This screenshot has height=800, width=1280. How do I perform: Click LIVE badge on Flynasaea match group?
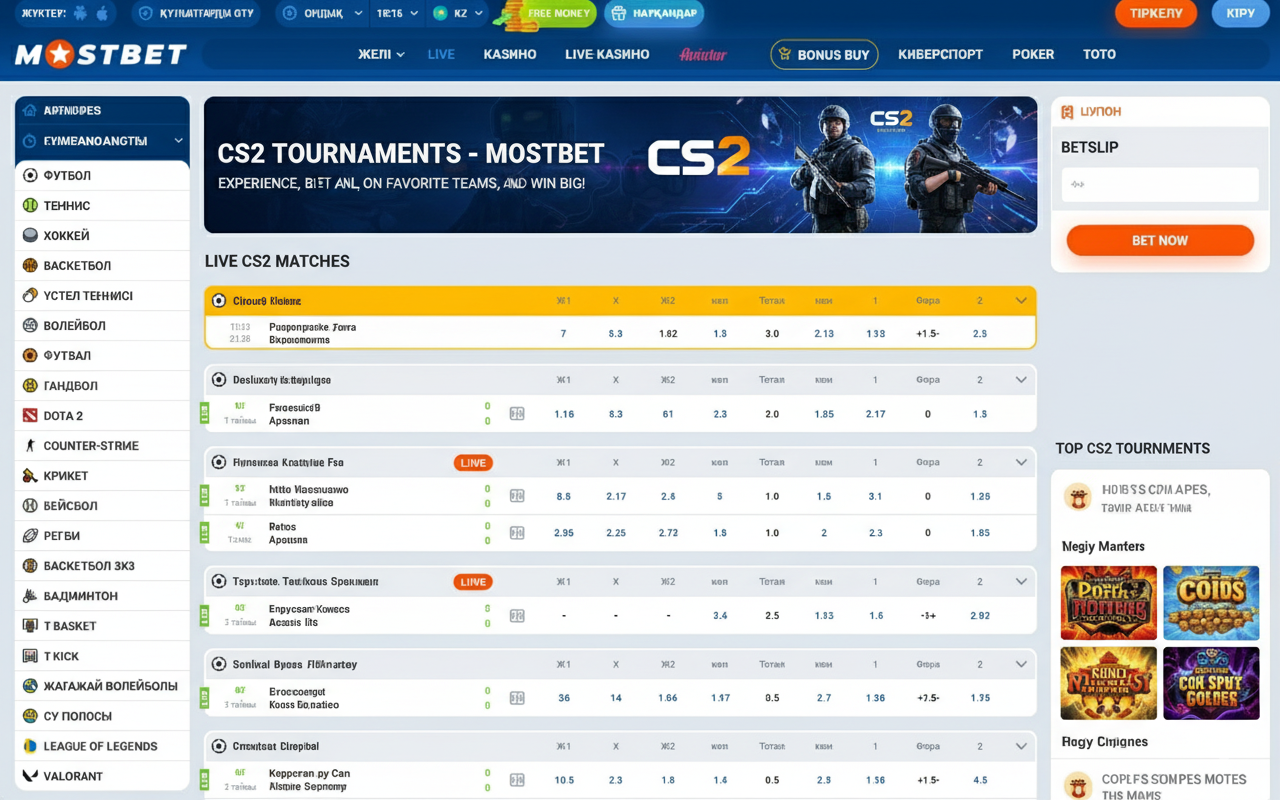pyautogui.click(x=473, y=463)
